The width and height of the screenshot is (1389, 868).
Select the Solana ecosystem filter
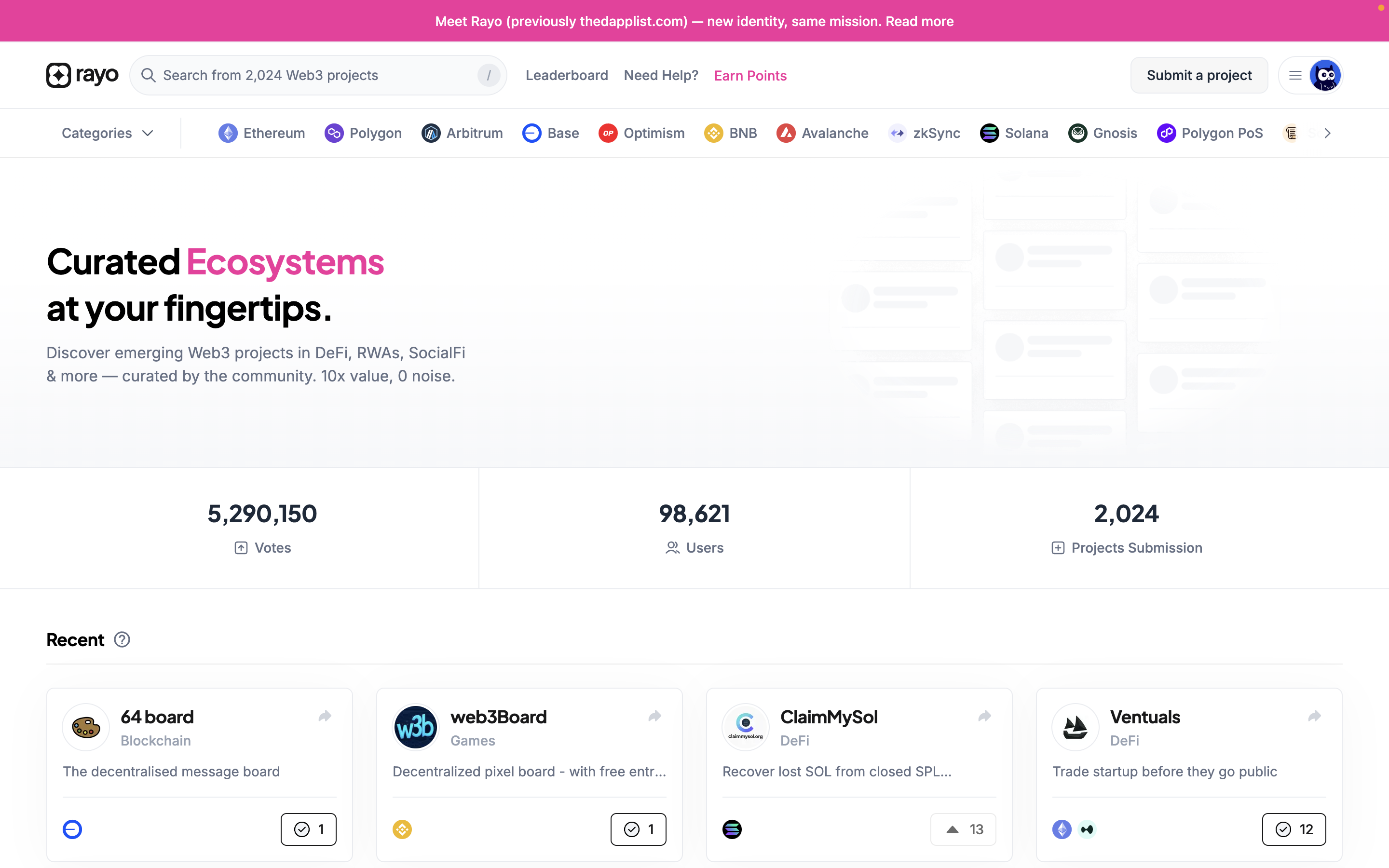pos(1014,133)
